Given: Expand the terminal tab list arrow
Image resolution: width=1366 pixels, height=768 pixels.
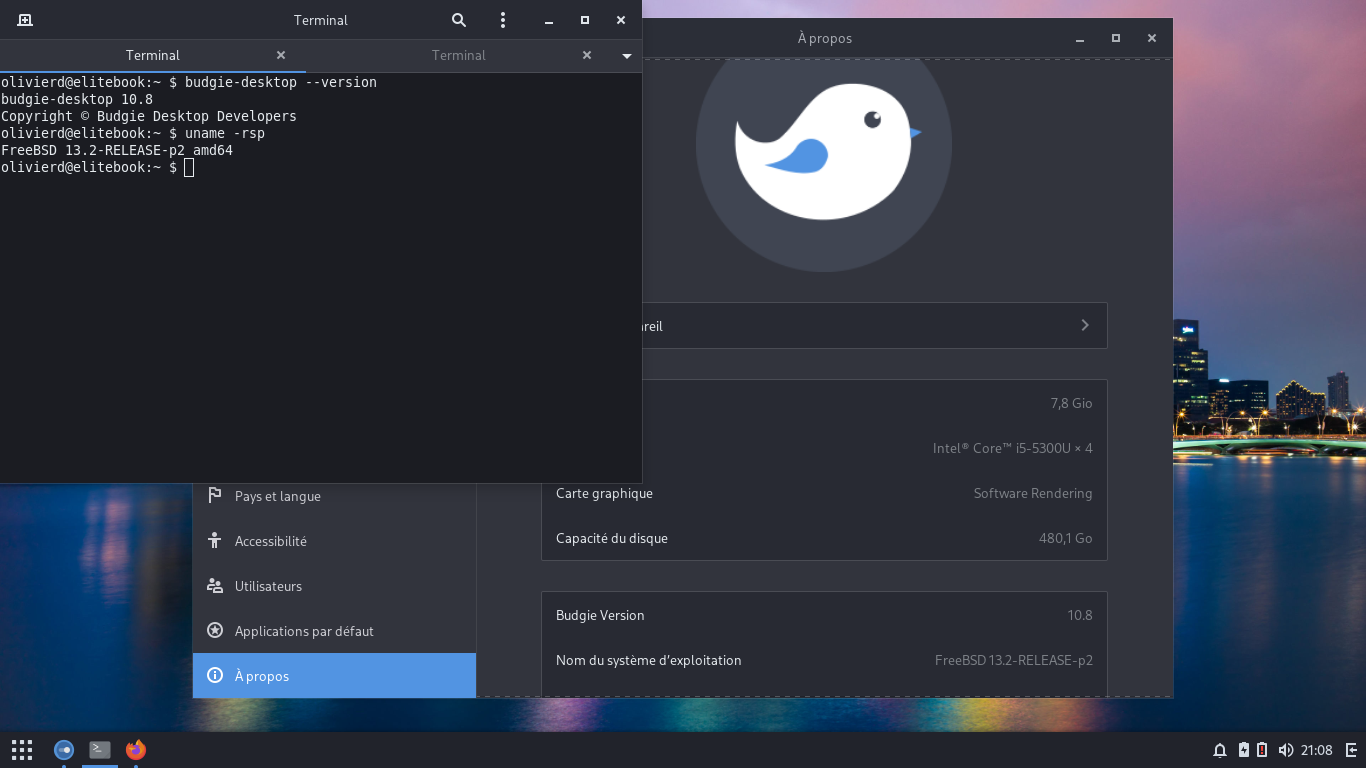Looking at the screenshot, I should (x=627, y=56).
